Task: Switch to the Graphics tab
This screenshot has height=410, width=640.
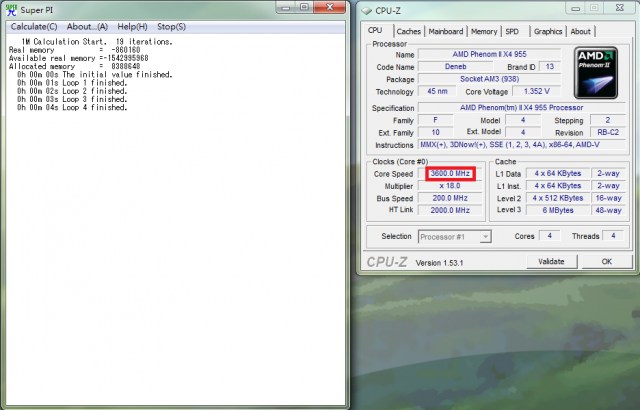Action: coord(548,31)
